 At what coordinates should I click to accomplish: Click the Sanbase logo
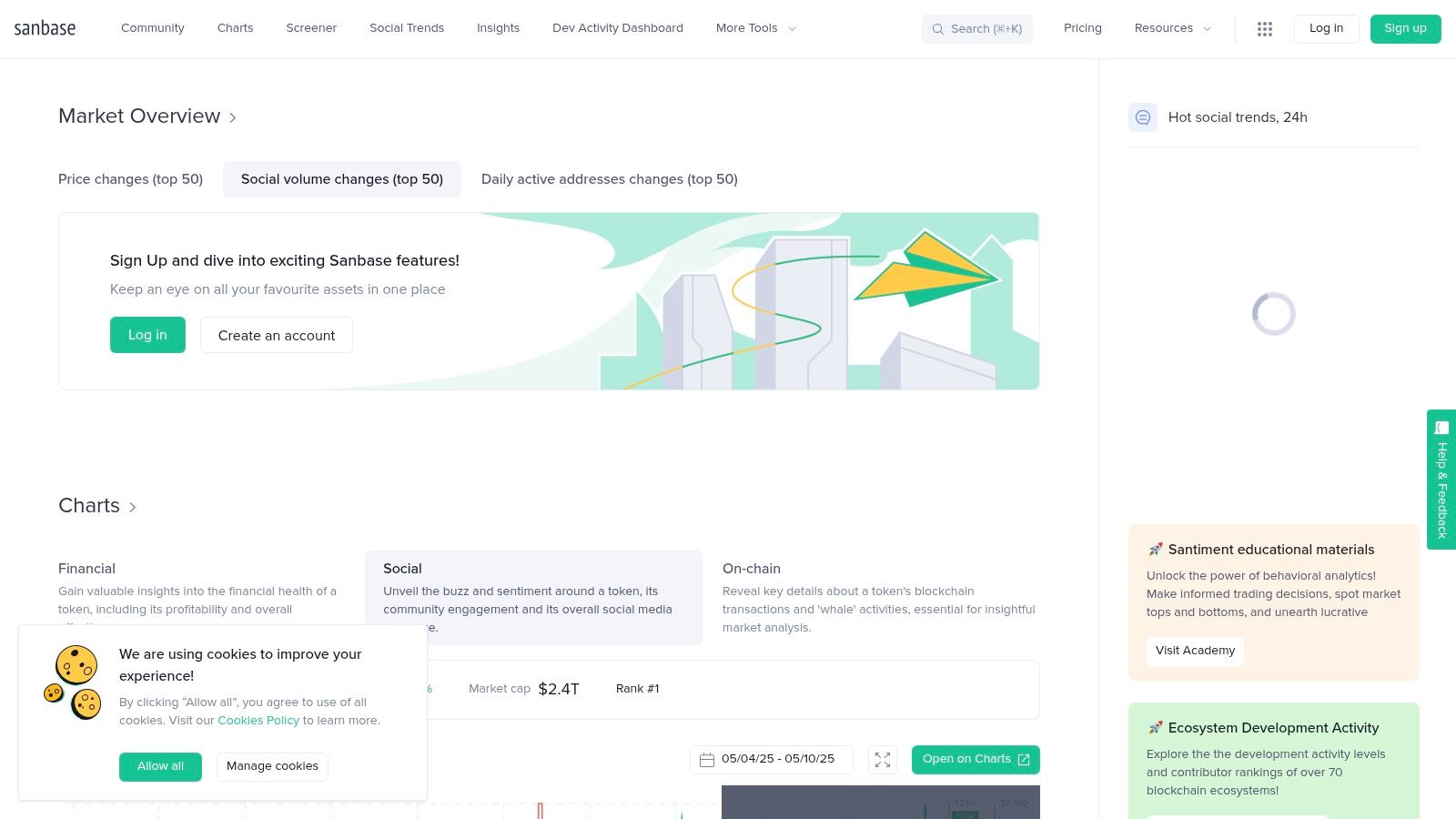coord(45,28)
